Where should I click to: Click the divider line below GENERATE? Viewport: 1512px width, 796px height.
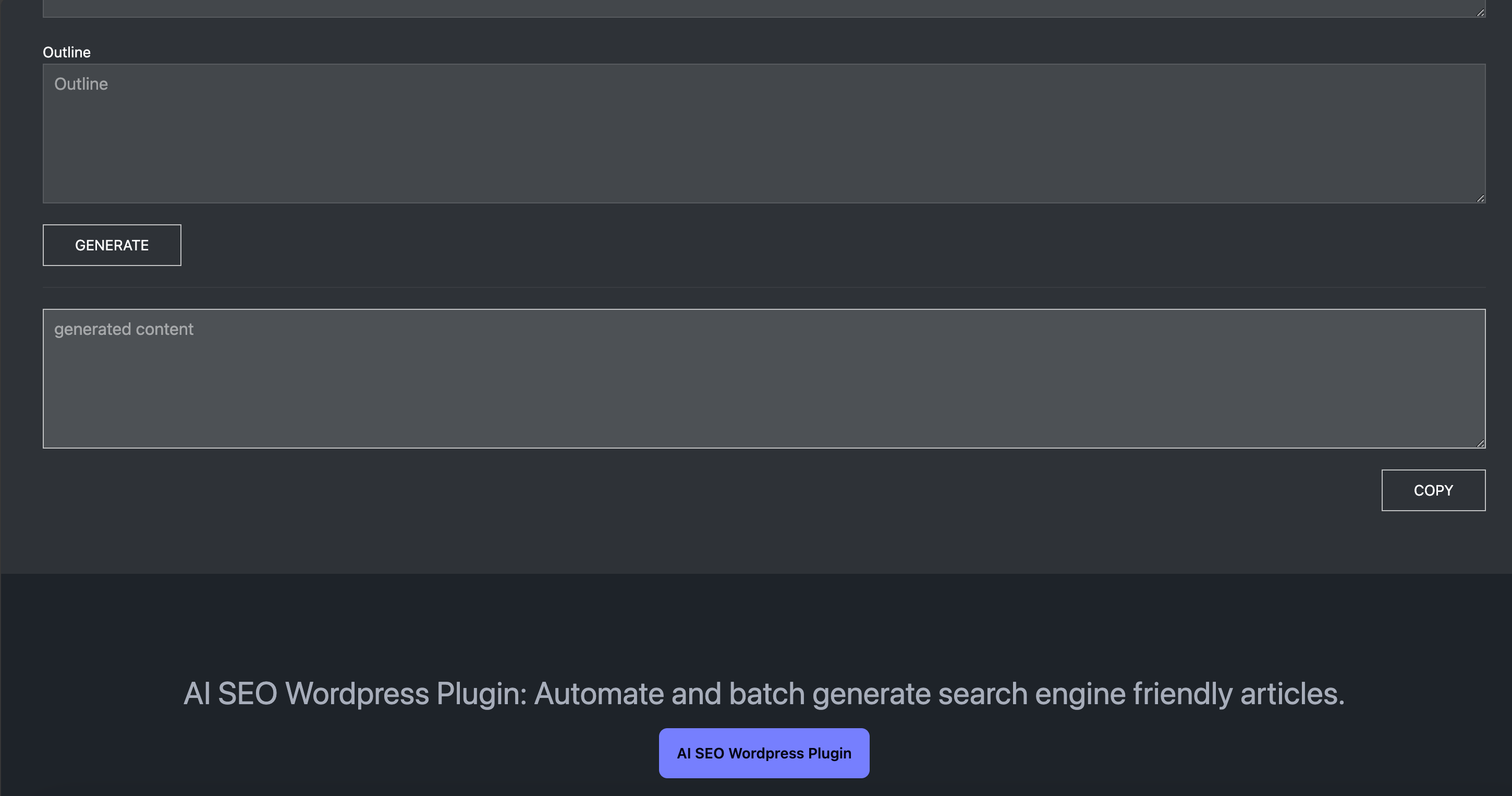[763, 287]
